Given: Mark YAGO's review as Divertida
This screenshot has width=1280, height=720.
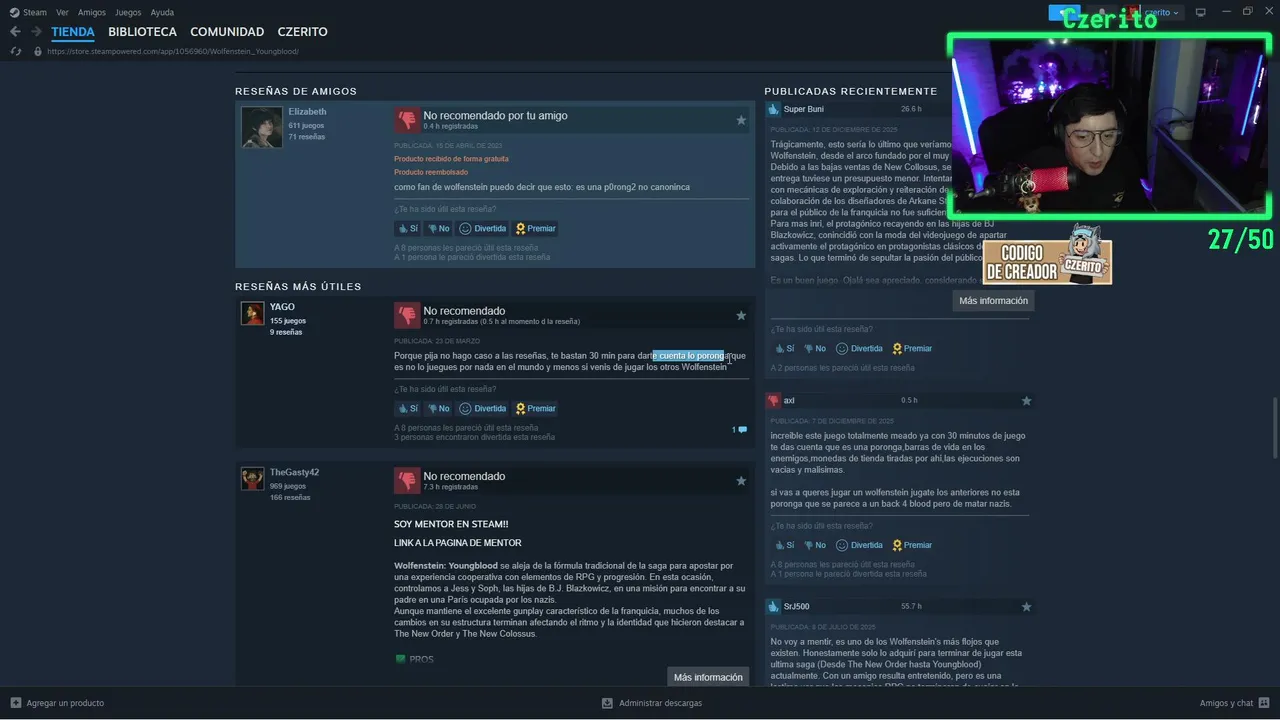Looking at the screenshot, I should click(x=483, y=409).
